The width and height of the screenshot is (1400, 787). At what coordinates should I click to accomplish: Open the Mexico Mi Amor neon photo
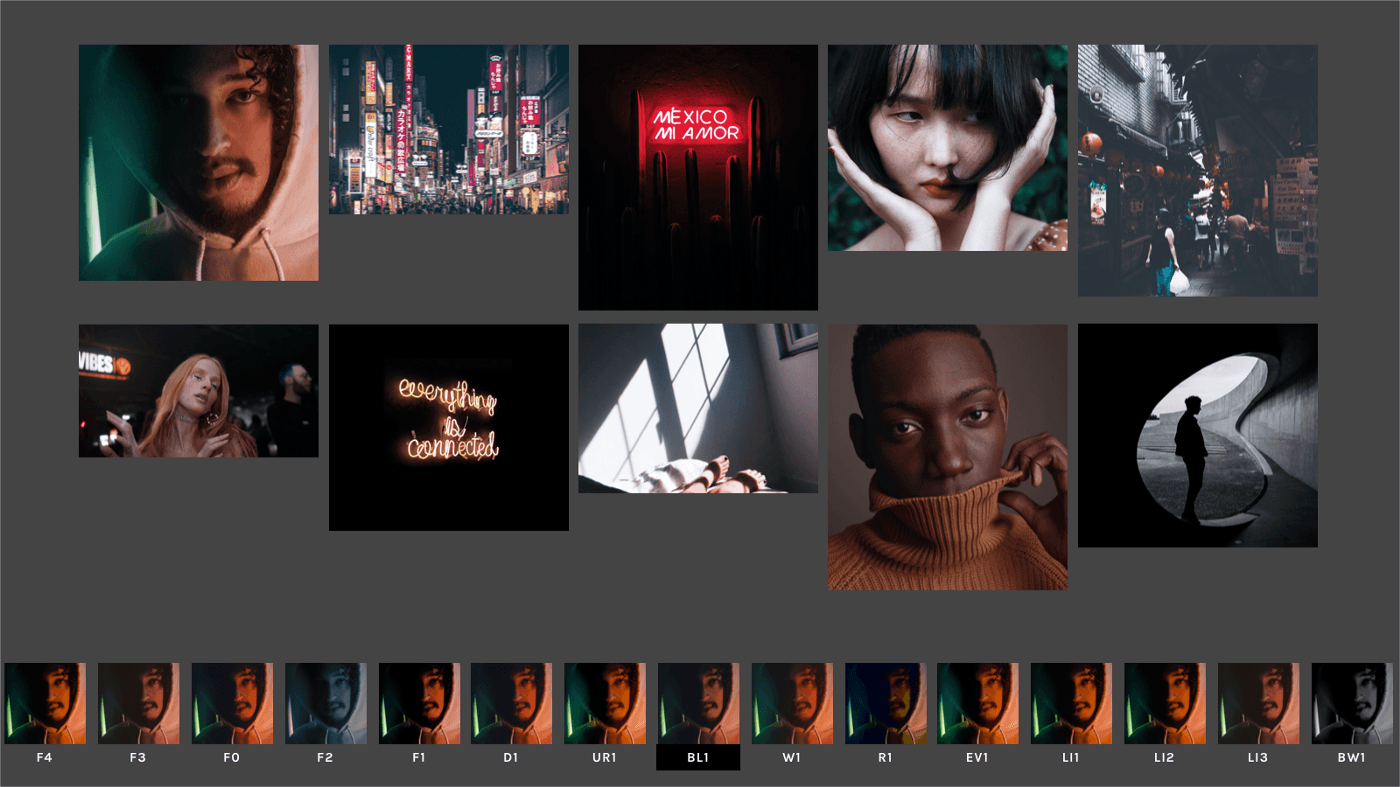(698, 177)
